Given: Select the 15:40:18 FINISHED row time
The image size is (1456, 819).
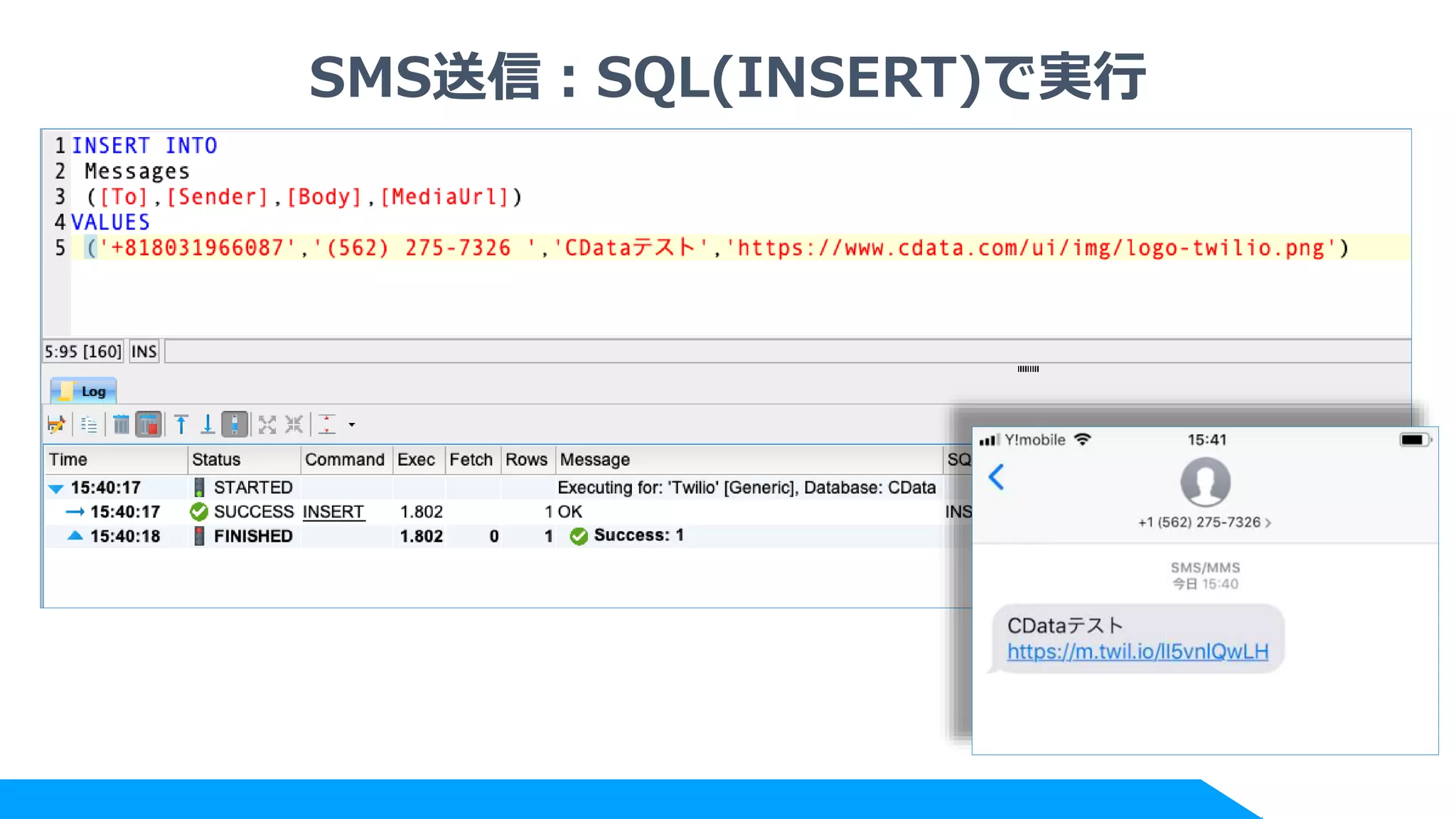Looking at the screenshot, I should [x=125, y=536].
